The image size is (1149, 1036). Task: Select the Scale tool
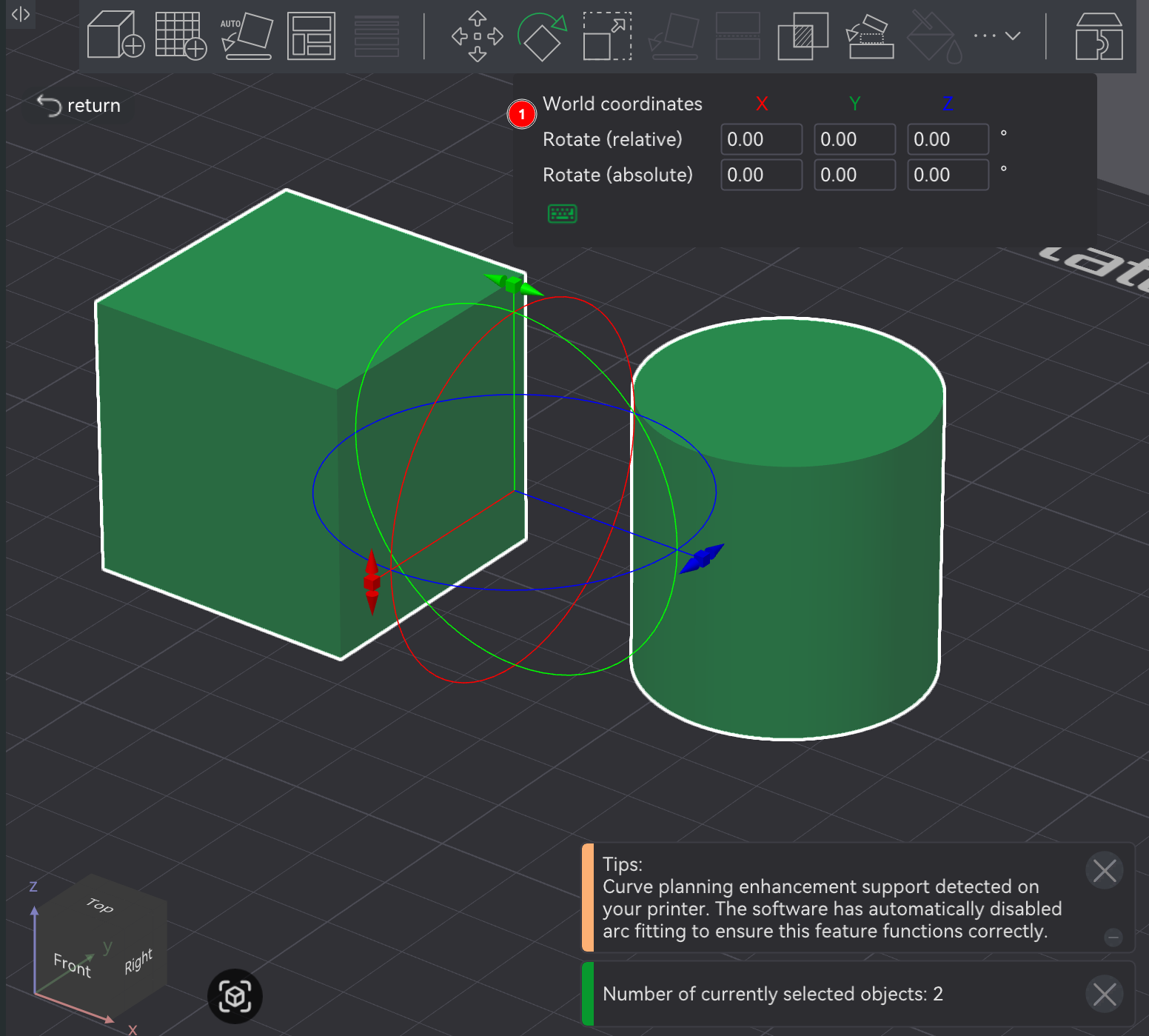pyautogui.click(x=608, y=36)
